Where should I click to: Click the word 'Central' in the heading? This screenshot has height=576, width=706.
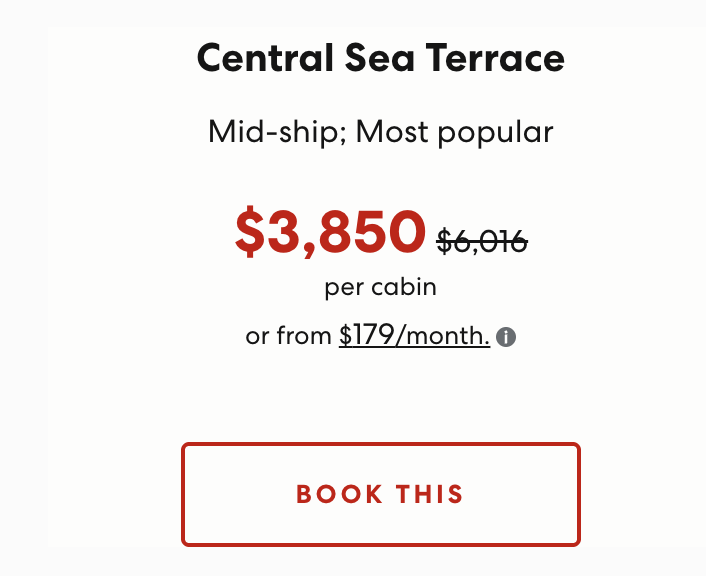(x=265, y=58)
